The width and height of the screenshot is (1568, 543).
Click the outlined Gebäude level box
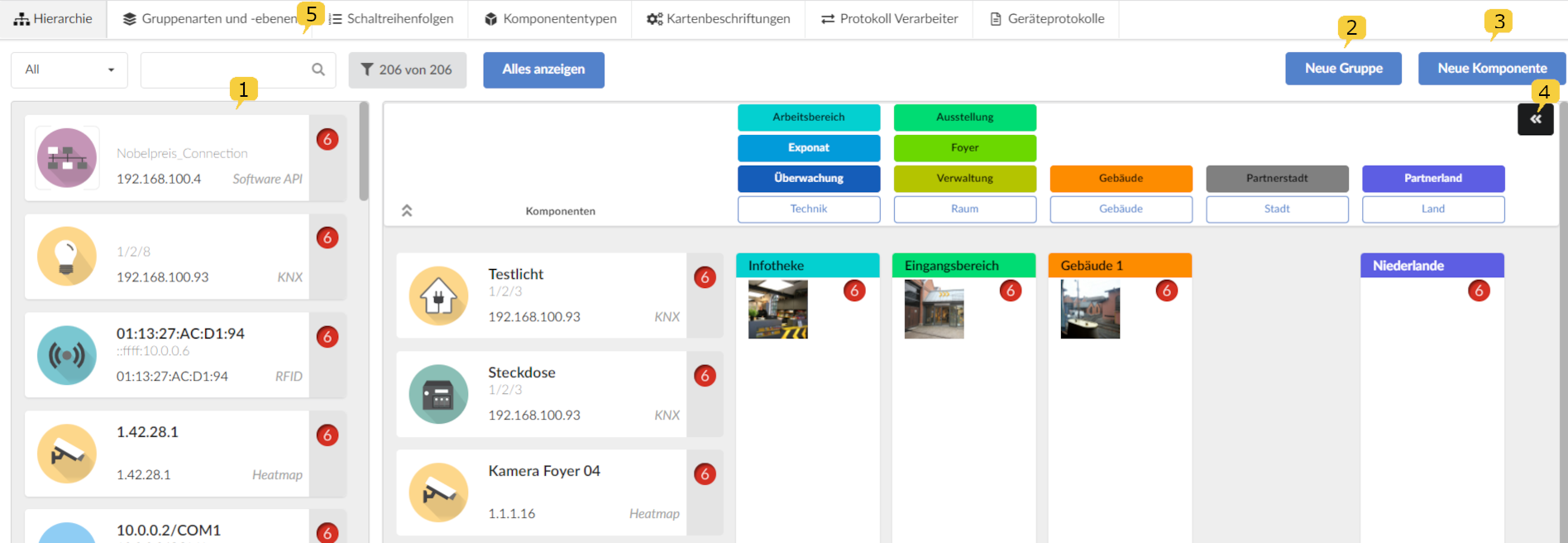1121,209
